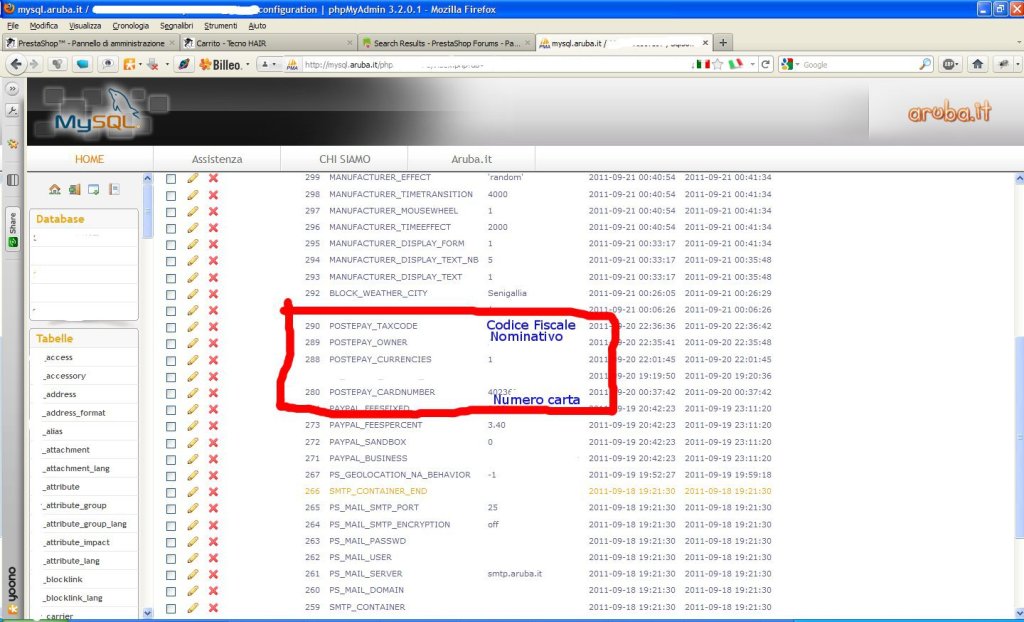Open the query window icon in left panel
Screen dimensions: 1024x622
(x=93, y=189)
